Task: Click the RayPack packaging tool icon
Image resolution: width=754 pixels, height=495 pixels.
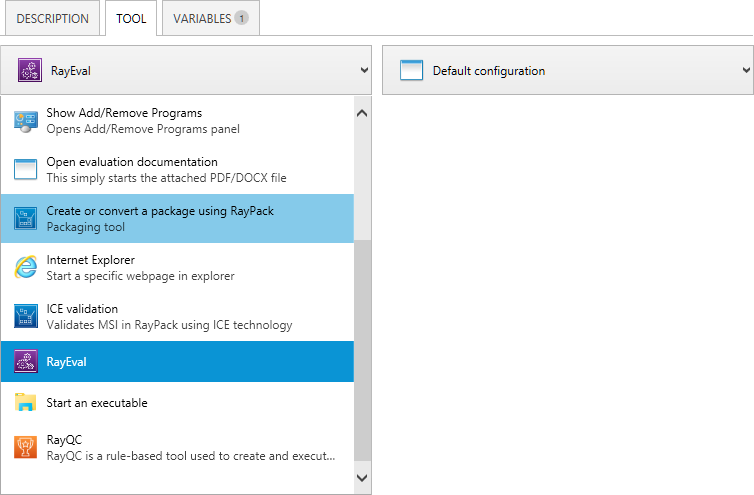Action: 25,218
